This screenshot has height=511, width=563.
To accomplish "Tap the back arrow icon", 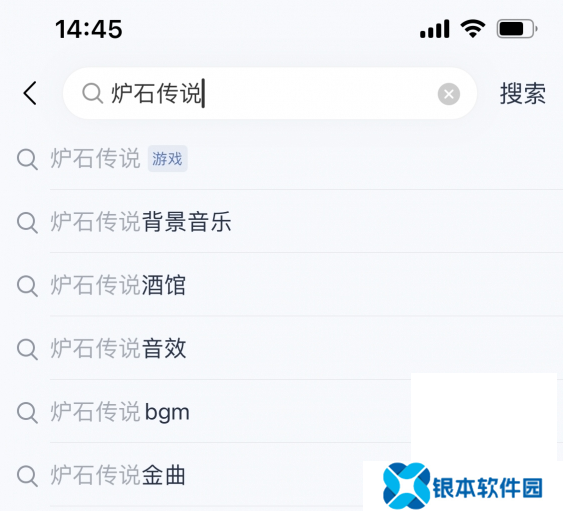I will pos(30,93).
